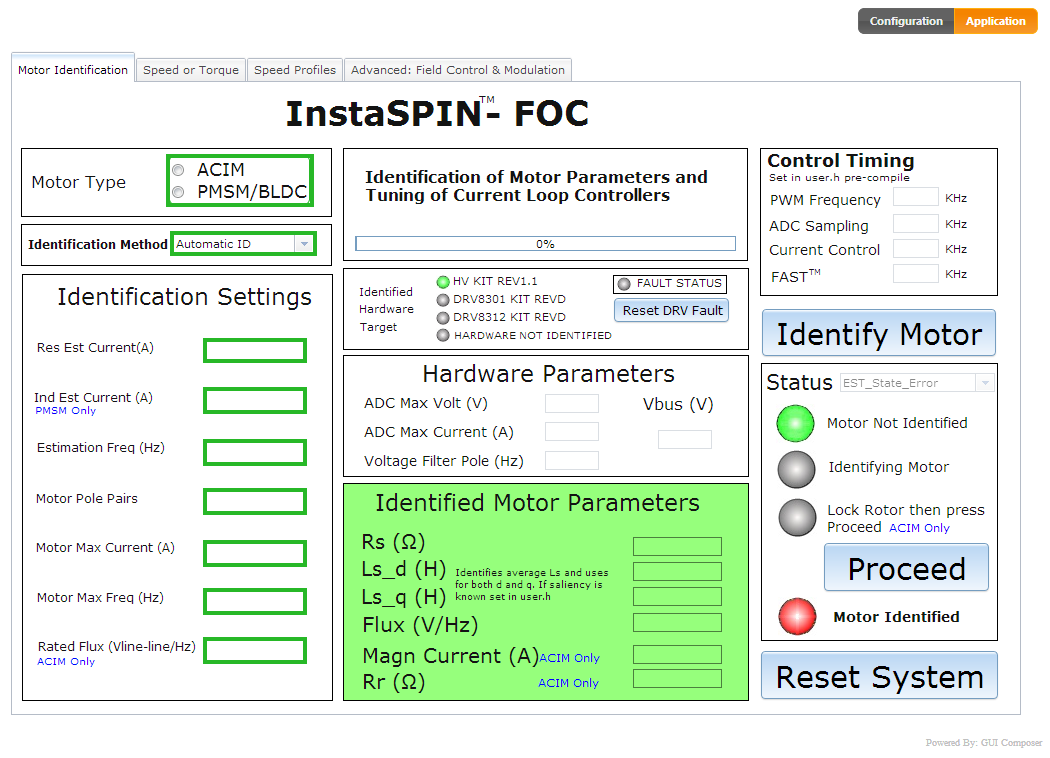Click the grey Identifying Motor status LED
The image size is (1050, 758).
(x=797, y=468)
